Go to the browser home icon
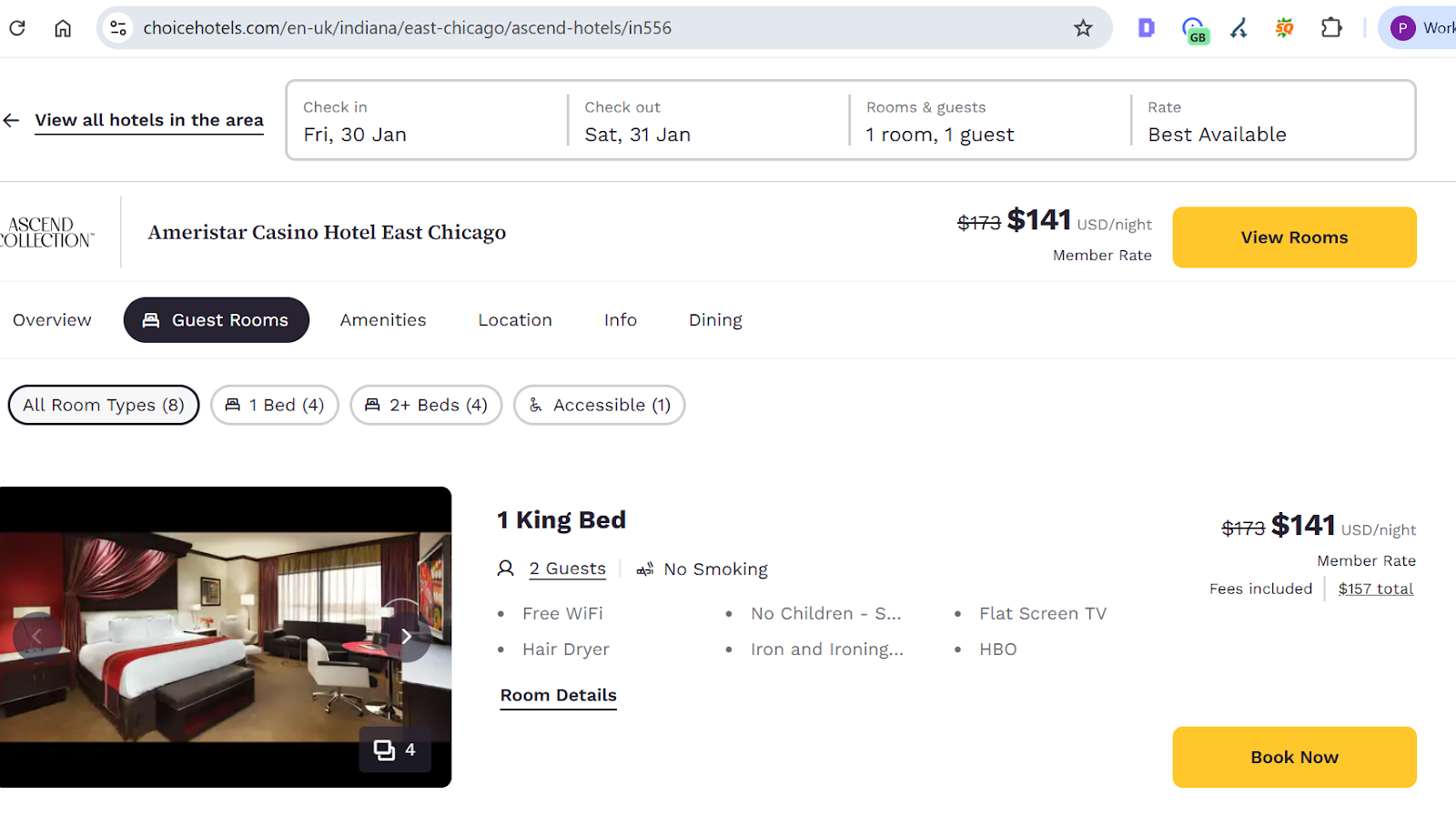The image size is (1456, 815). pyautogui.click(x=63, y=28)
